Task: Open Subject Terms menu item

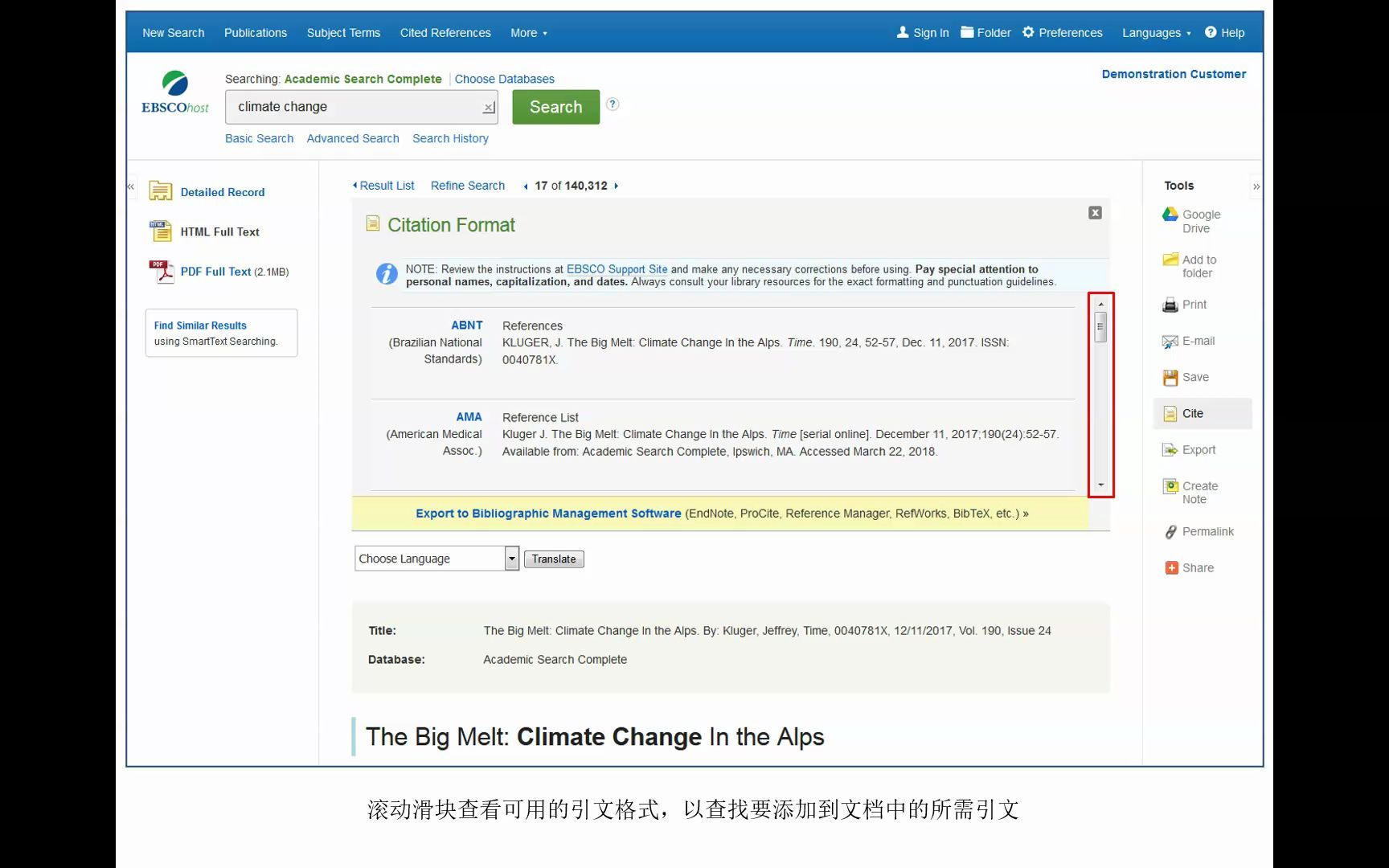Action: 343,33
